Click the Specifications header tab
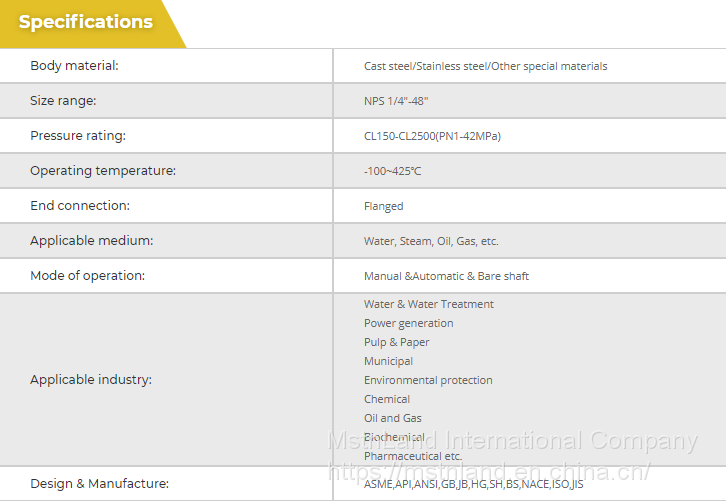 coord(86,22)
